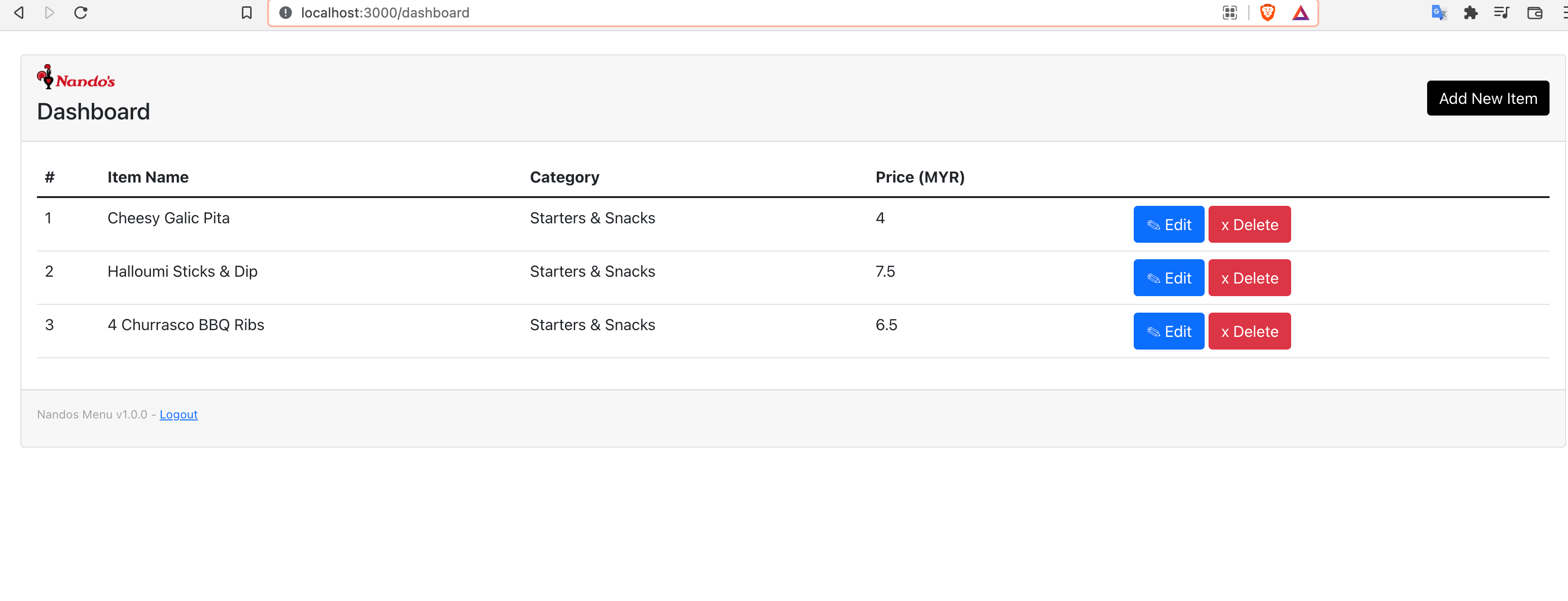Click the browser forward arrow
Image resolution: width=1568 pixels, height=601 pixels.
[x=50, y=13]
